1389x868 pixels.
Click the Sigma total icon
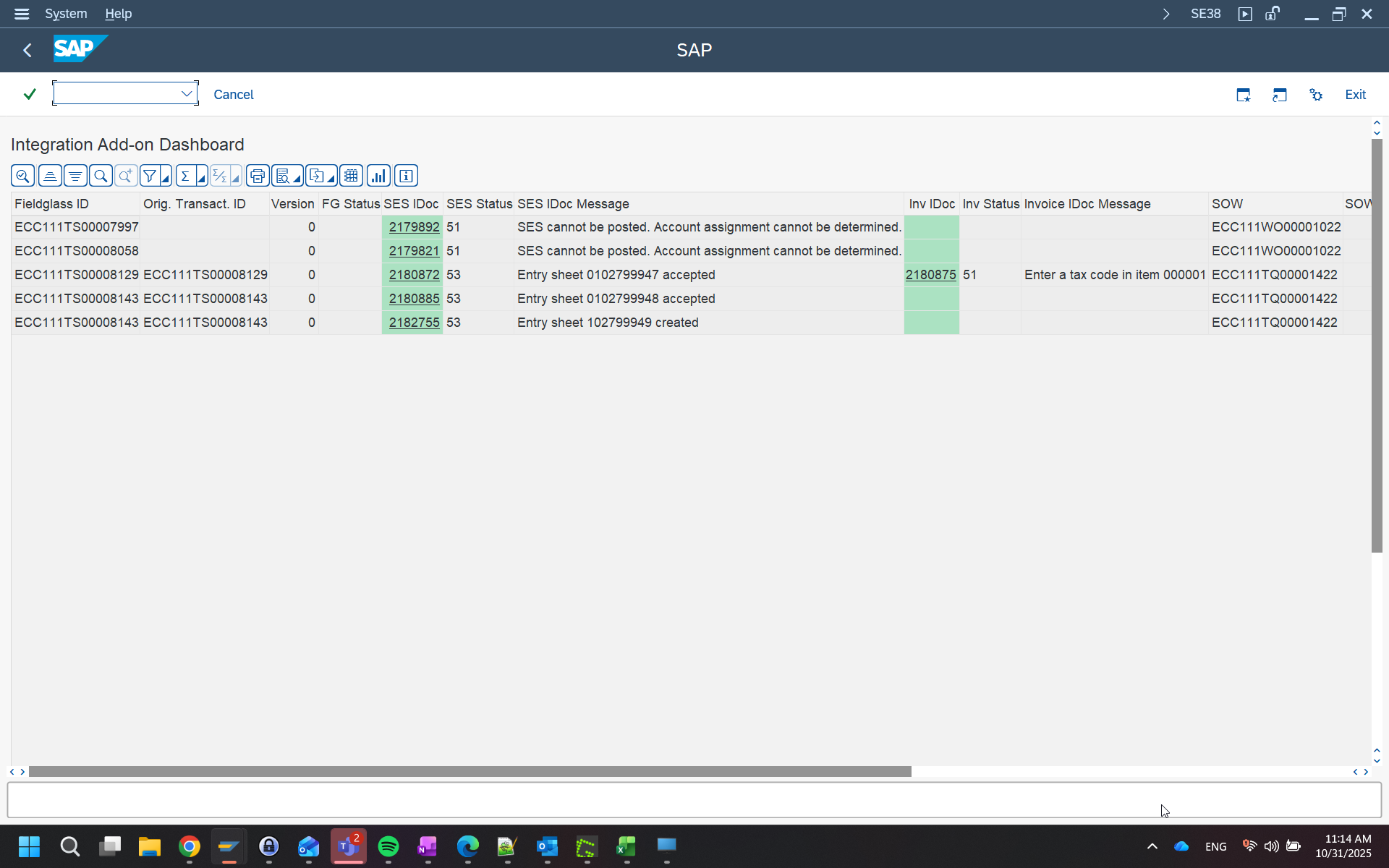185,176
